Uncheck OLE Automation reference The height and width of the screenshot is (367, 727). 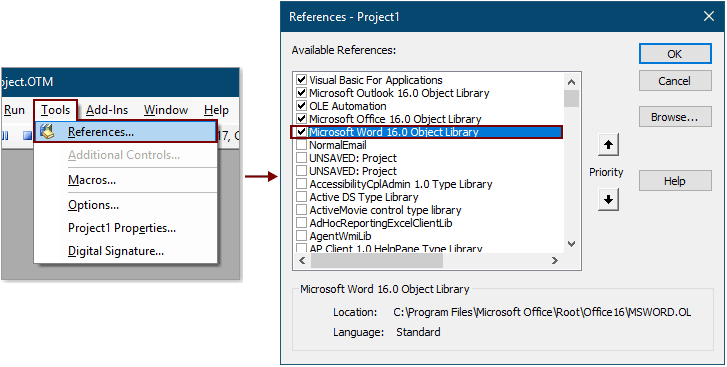coord(301,106)
